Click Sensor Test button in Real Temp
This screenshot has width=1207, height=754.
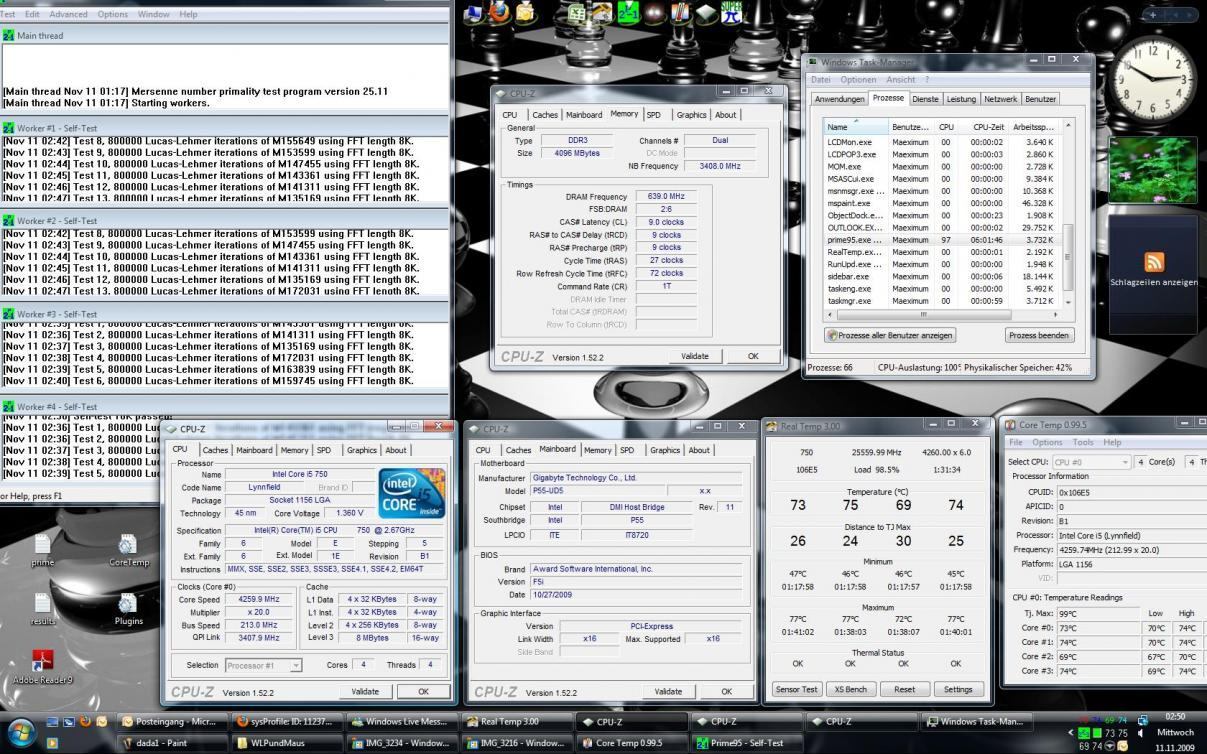[x=797, y=689]
